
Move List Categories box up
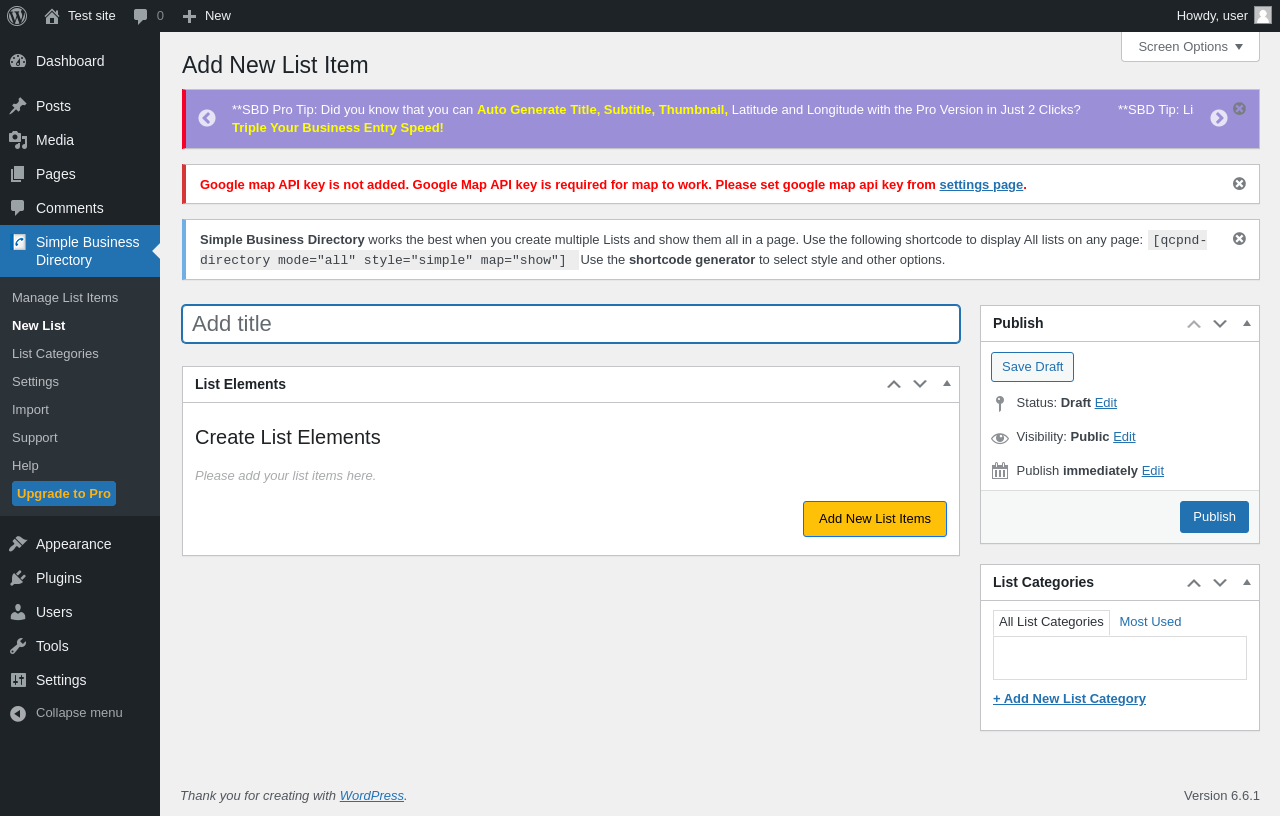1194,583
